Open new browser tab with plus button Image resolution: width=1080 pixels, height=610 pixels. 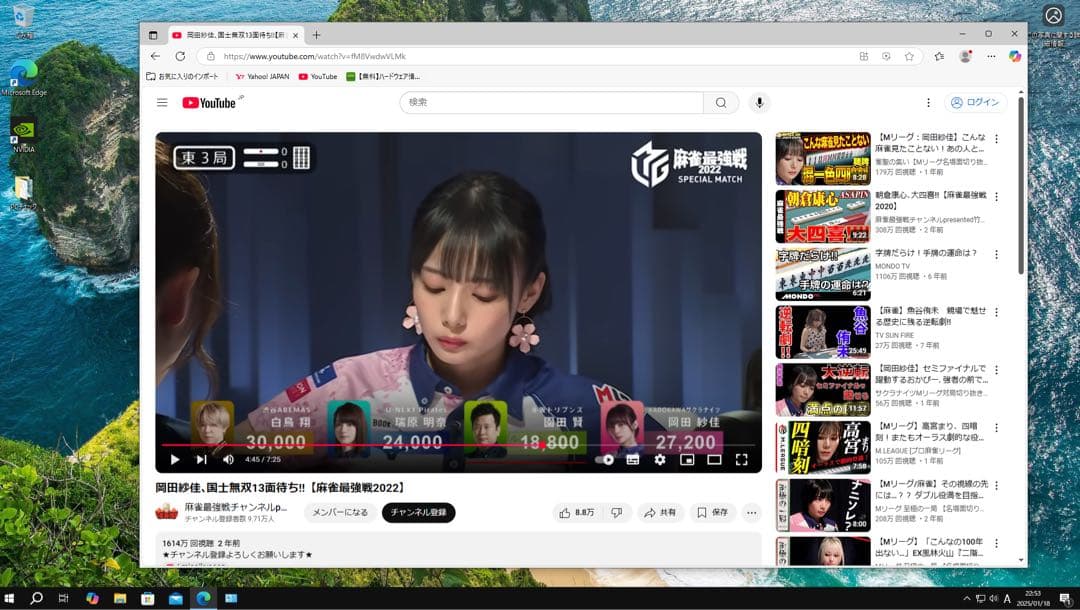click(x=317, y=35)
